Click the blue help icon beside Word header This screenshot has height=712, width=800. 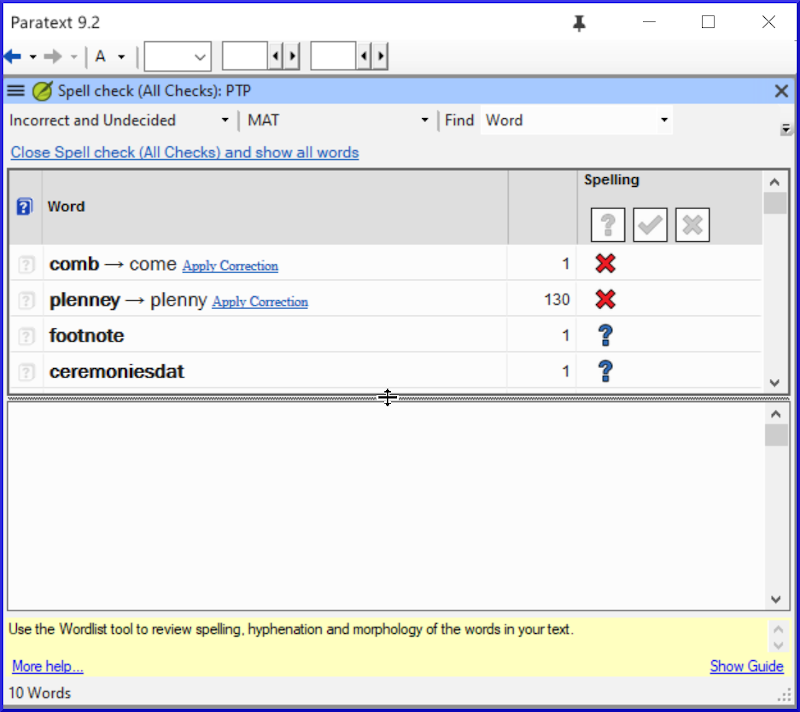26,207
